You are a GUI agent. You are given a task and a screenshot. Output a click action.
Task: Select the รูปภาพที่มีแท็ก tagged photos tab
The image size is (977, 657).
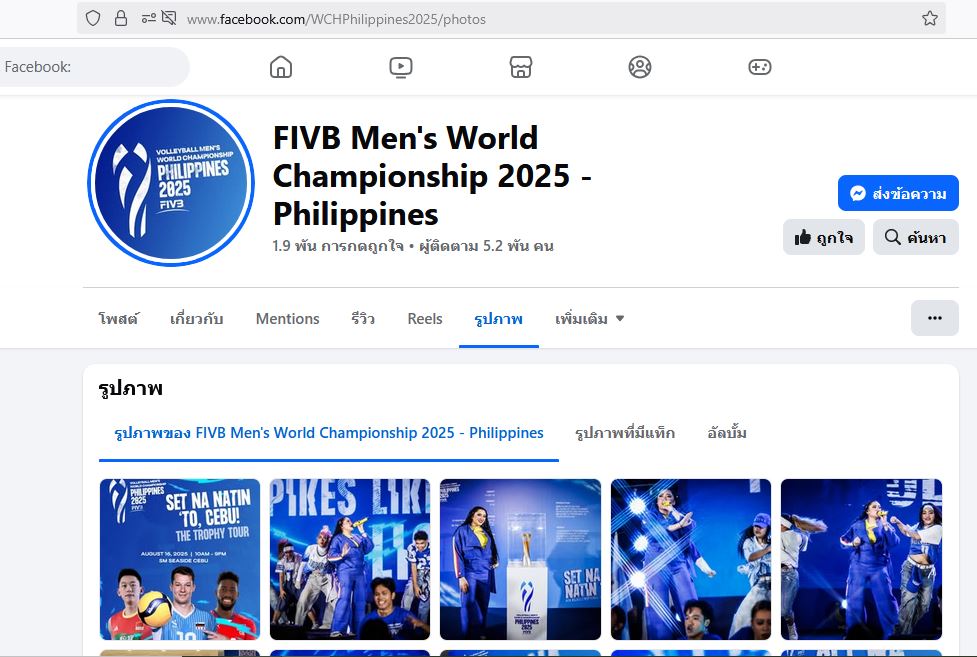pyautogui.click(x=625, y=433)
